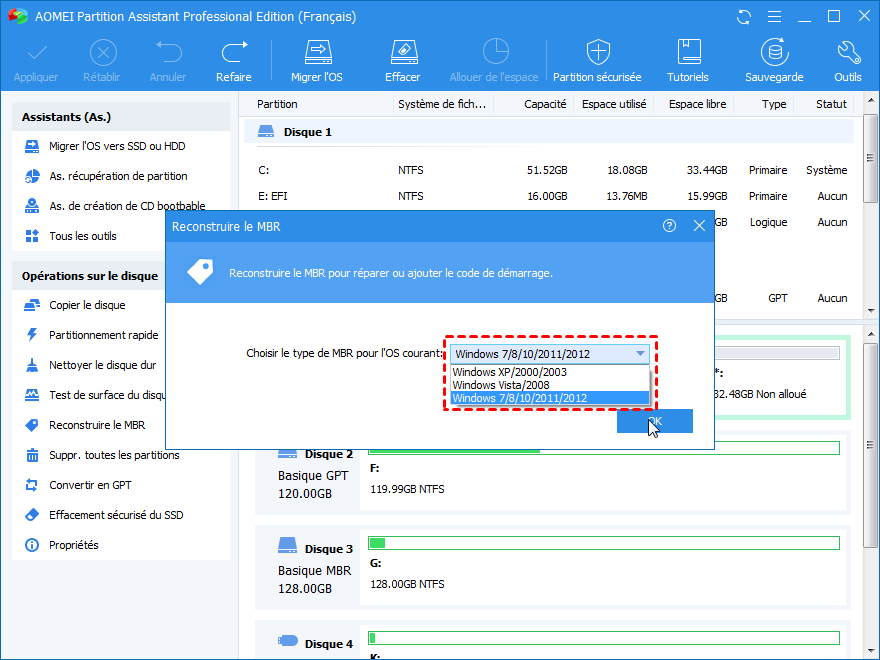The height and width of the screenshot is (660, 880).
Task: Select the Effacer toolbar icon
Action: pyautogui.click(x=402, y=60)
